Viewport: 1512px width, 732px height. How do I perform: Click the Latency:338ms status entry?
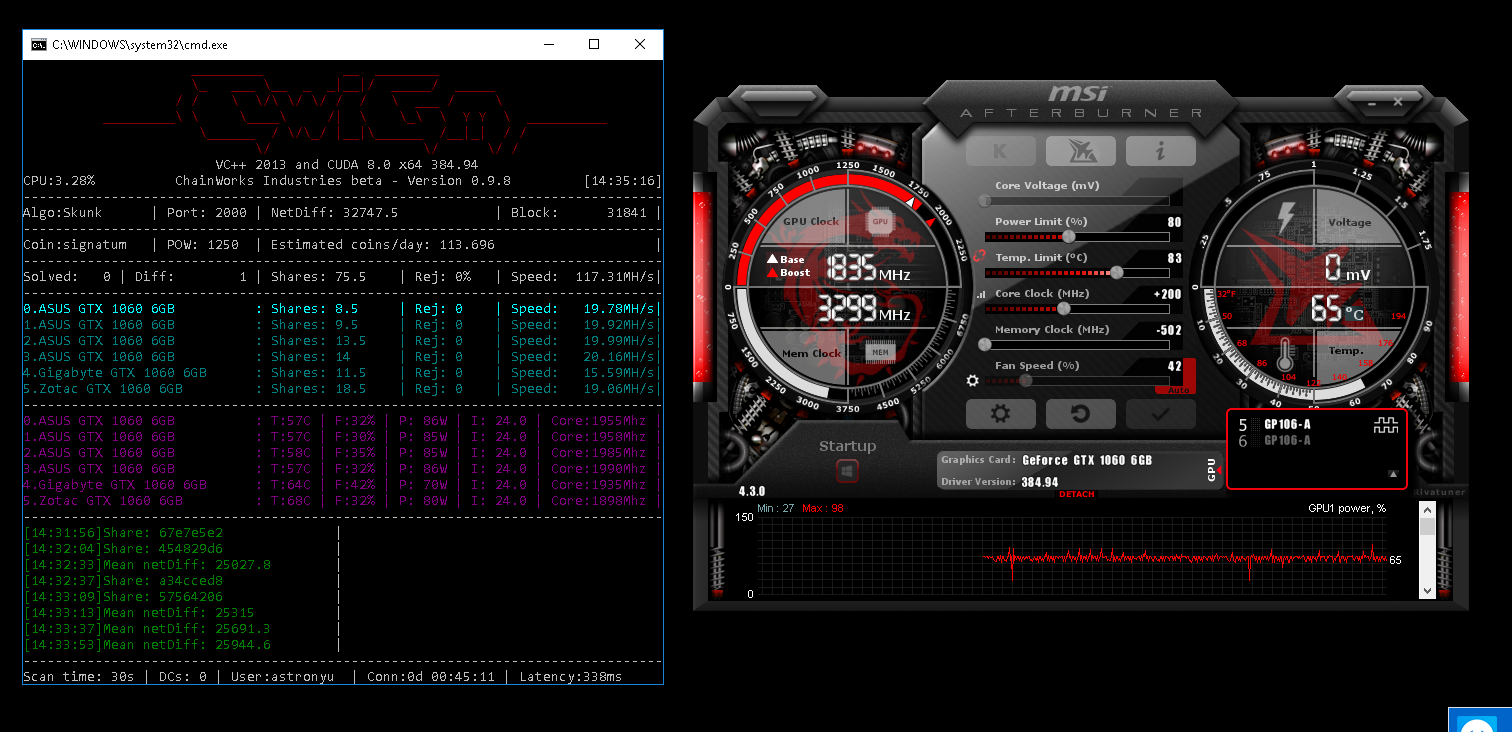pos(571,677)
